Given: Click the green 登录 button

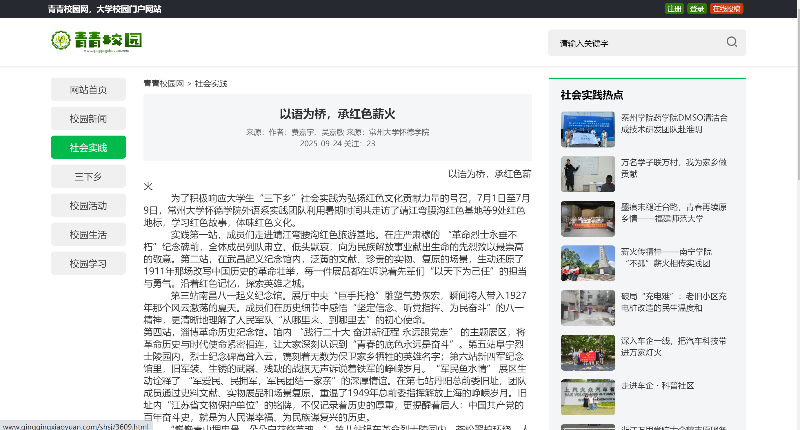Looking at the screenshot, I should 696,8.
